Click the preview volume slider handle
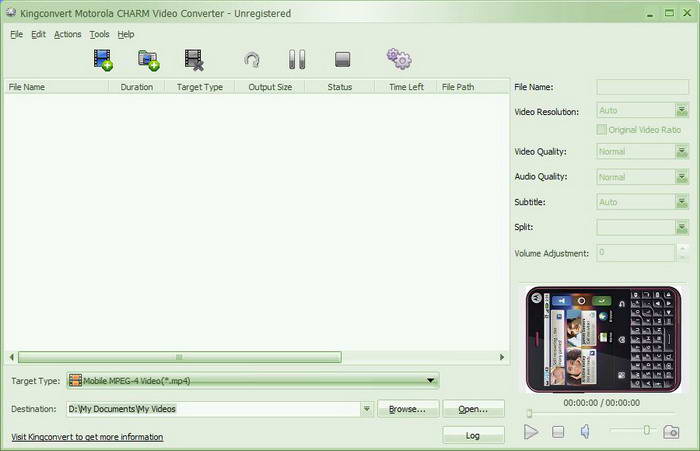The width and height of the screenshot is (700, 451). click(646, 430)
